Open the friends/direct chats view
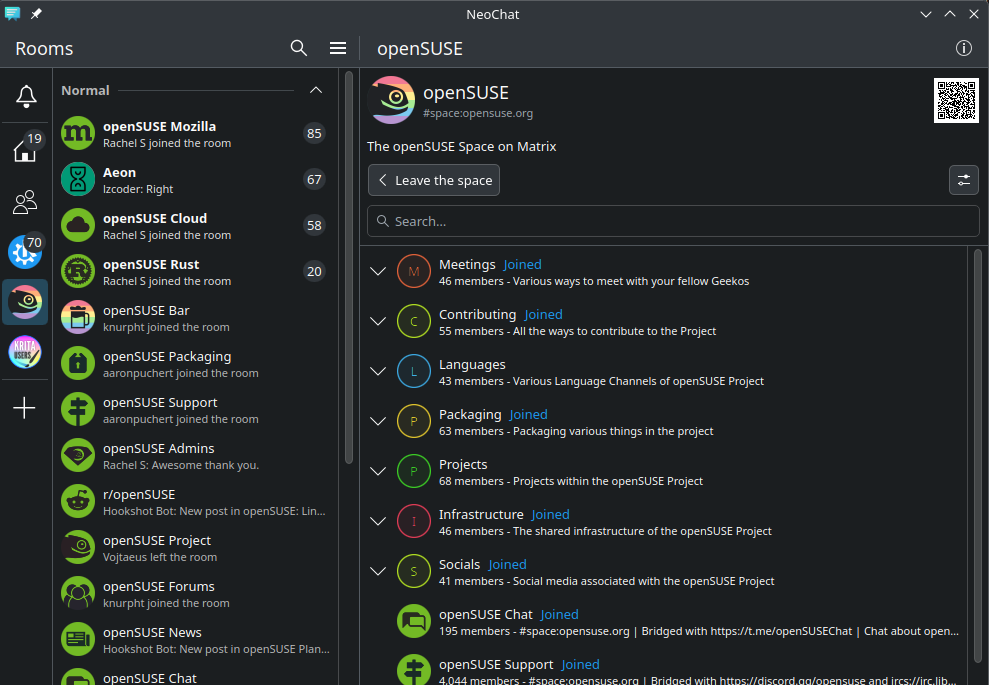 pos(25,202)
